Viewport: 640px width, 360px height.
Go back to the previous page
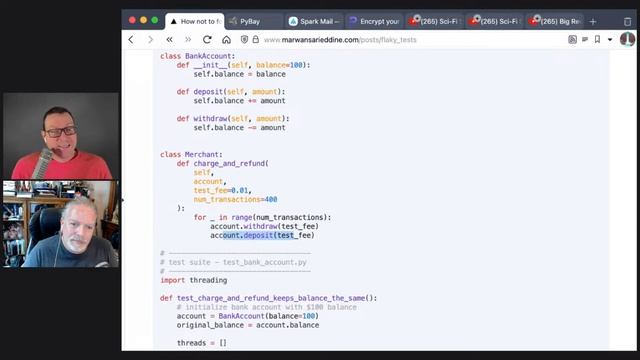(131, 40)
